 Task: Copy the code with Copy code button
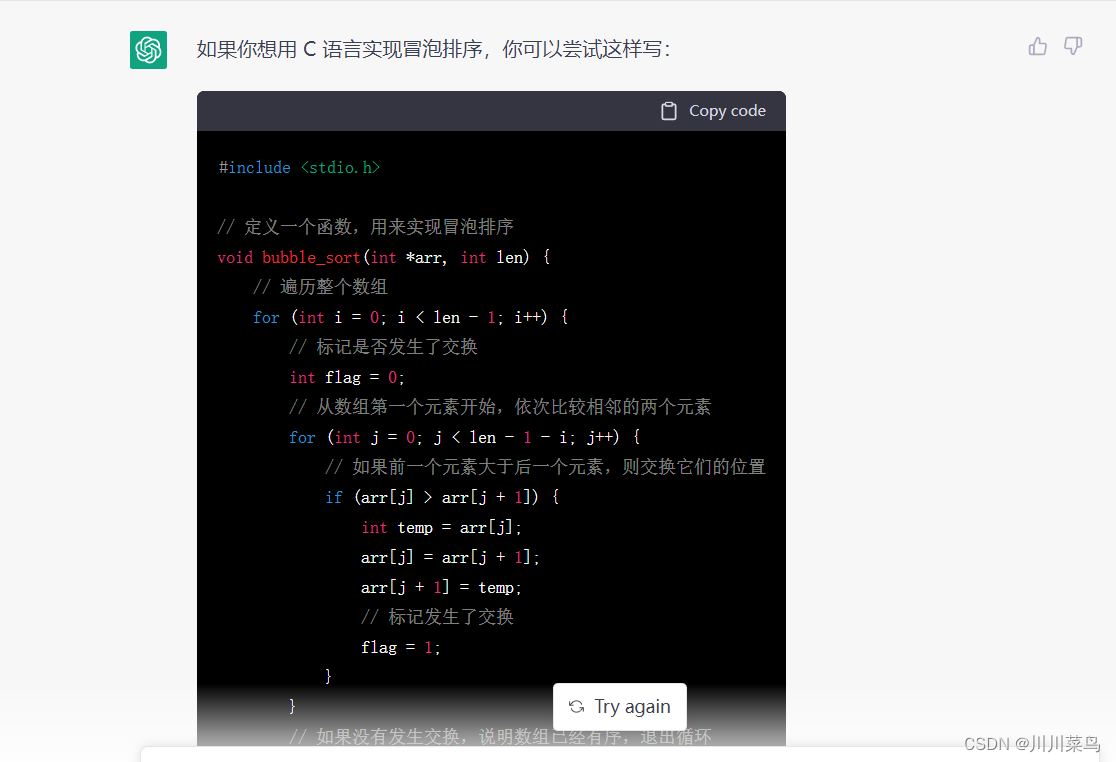pyautogui.click(x=713, y=111)
